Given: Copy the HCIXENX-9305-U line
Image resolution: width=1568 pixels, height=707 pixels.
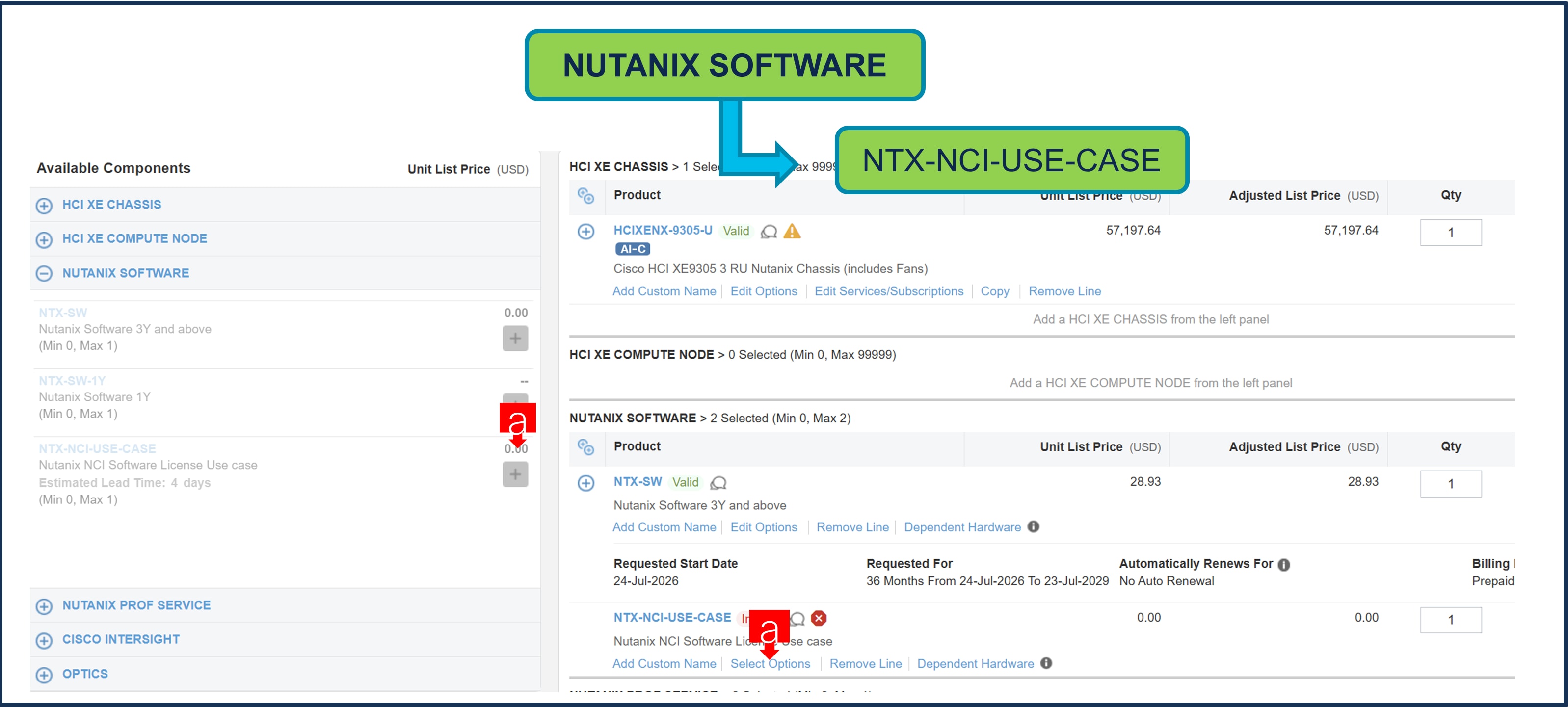Looking at the screenshot, I should coord(995,291).
